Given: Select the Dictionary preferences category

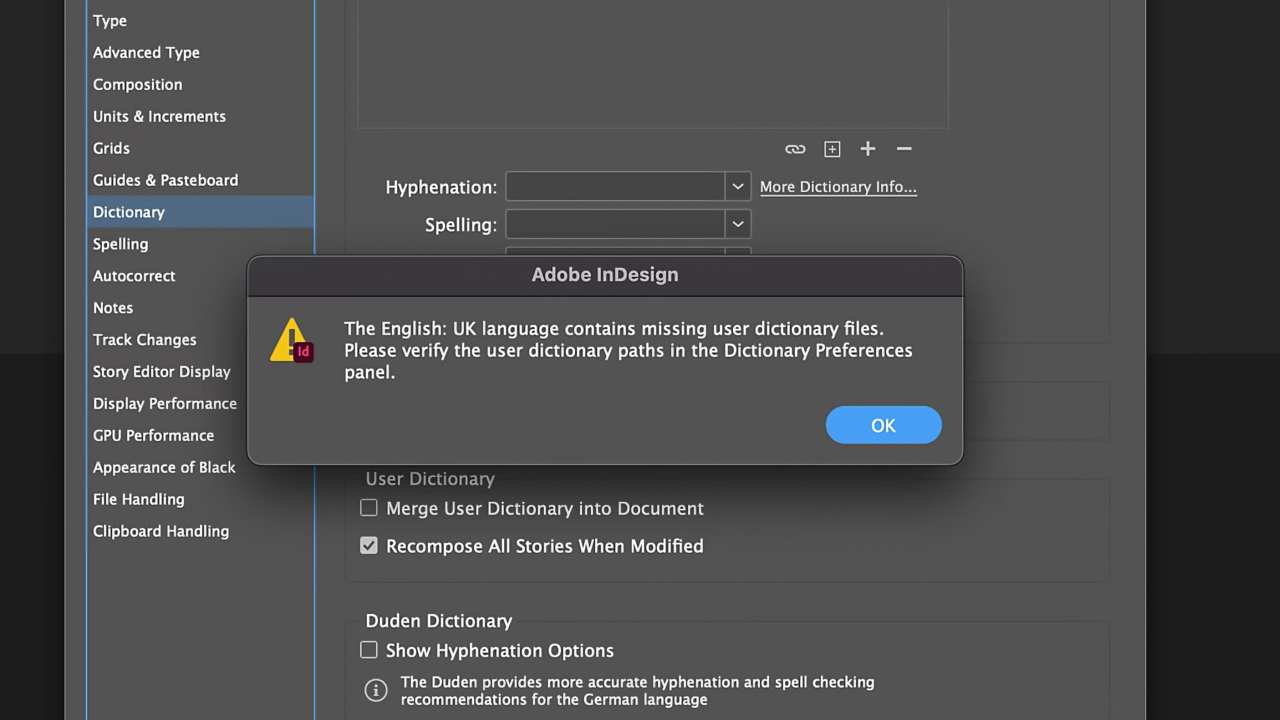Looking at the screenshot, I should [x=200, y=212].
